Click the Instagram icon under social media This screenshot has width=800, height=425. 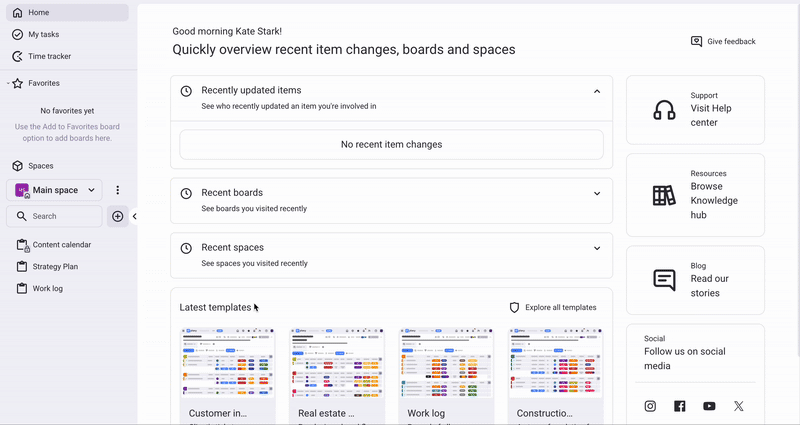(650, 406)
